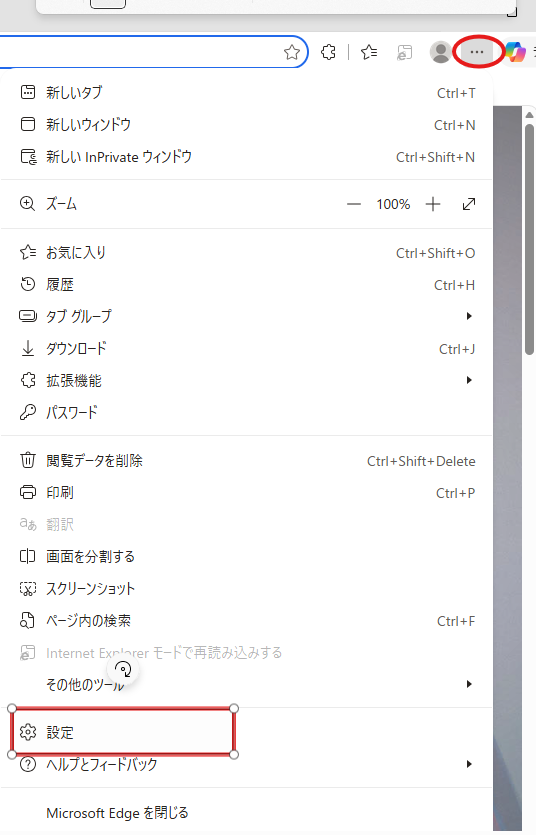Click the Extensions puzzle icon in toolbar
Image resolution: width=536 pixels, height=835 pixels.
pos(328,52)
